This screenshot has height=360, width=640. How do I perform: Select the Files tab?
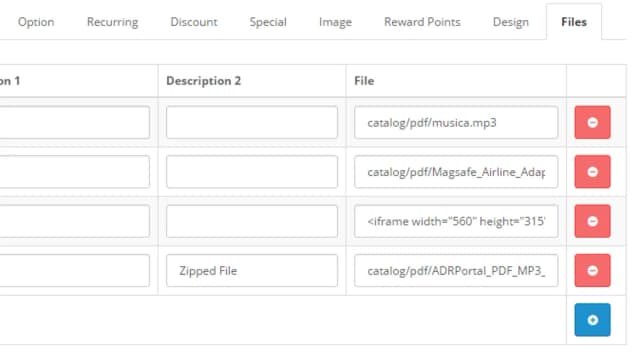click(574, 22)
